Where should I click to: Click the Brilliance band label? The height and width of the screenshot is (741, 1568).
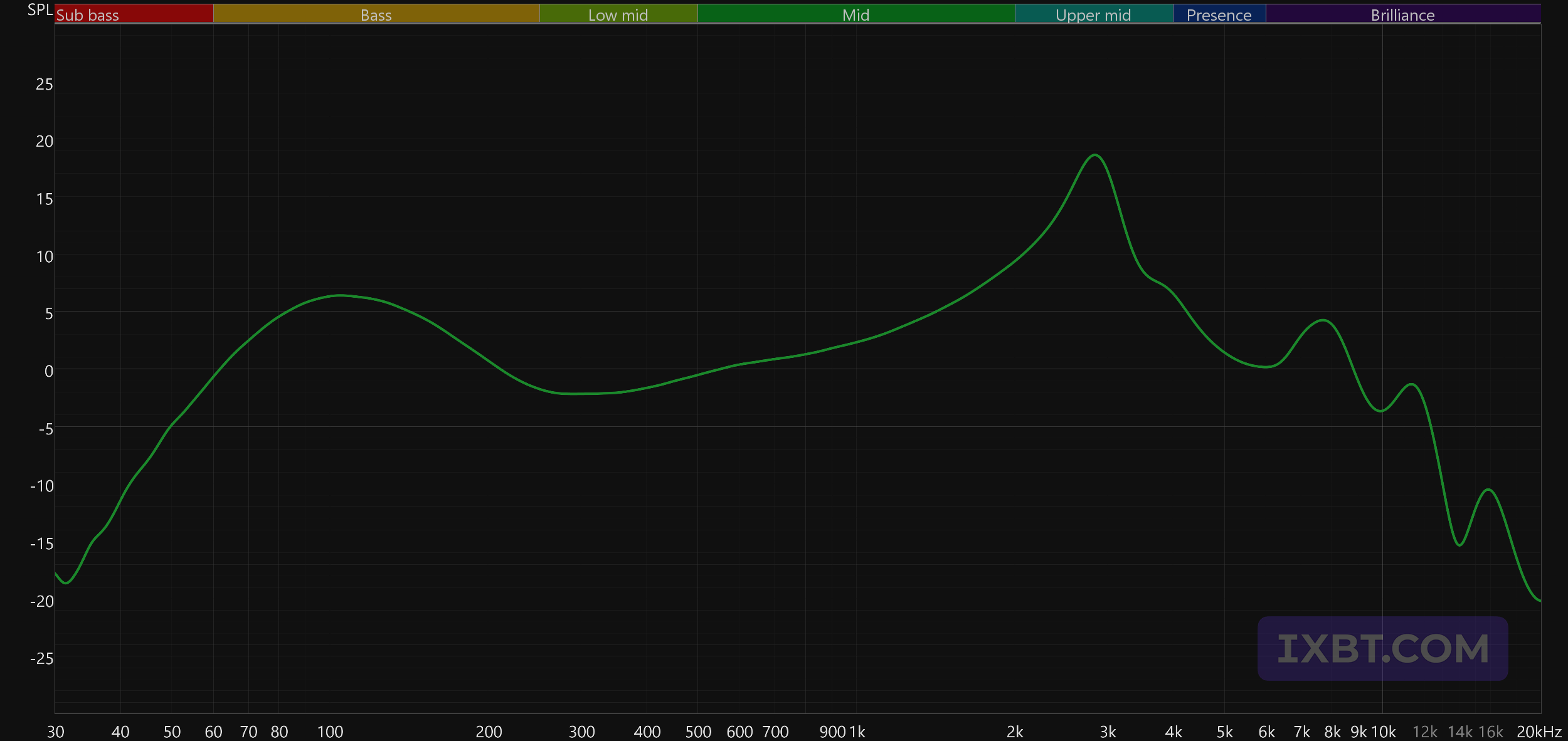[x=1402, y=14]
